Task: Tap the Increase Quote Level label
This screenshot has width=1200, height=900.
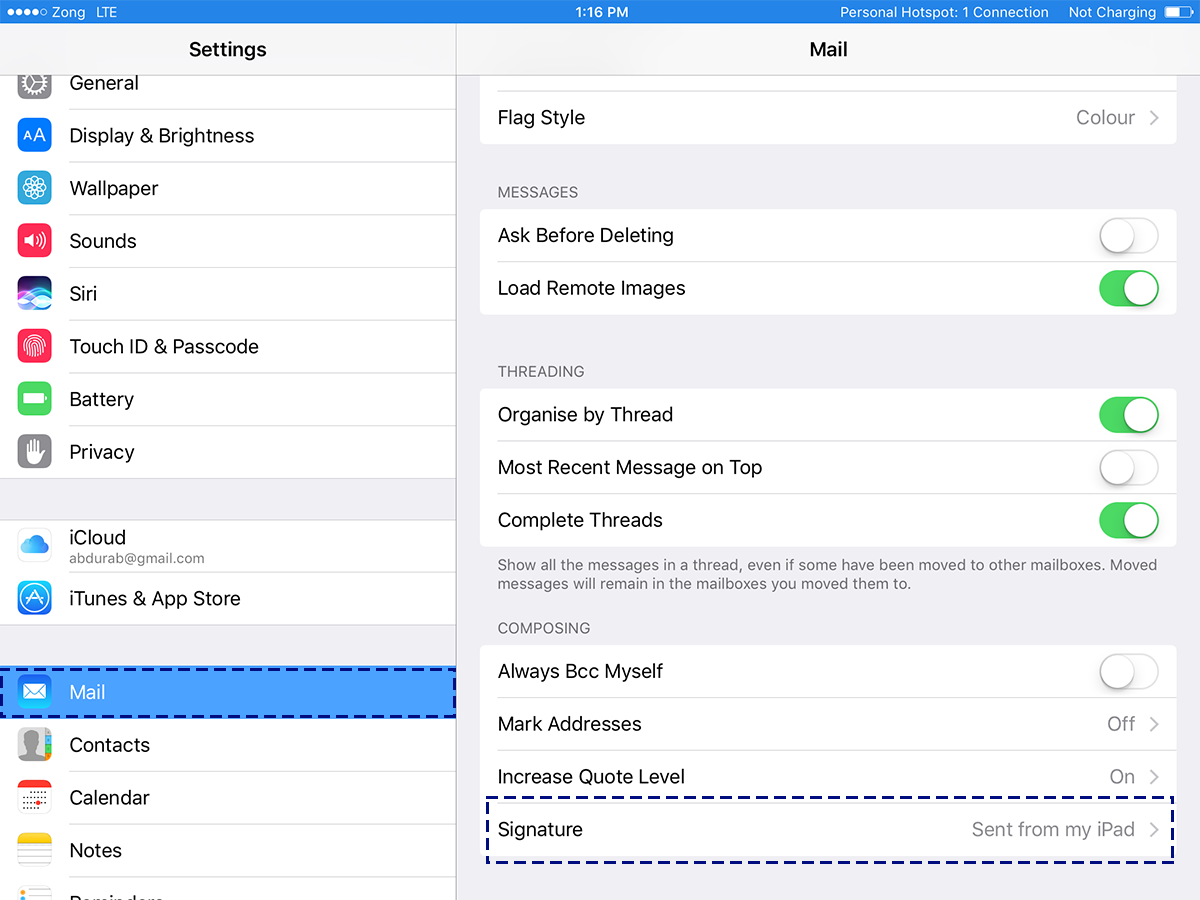Action: [591, 777]
